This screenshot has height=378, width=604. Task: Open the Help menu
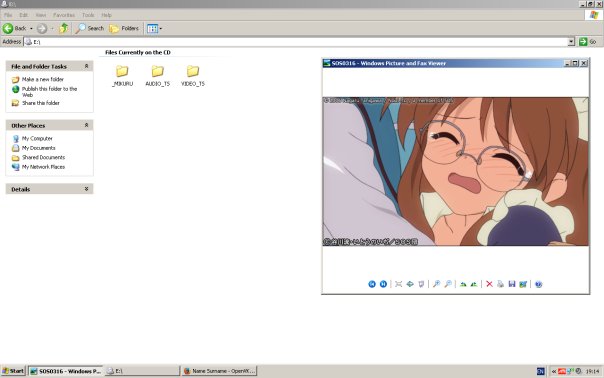coord(106,15)
